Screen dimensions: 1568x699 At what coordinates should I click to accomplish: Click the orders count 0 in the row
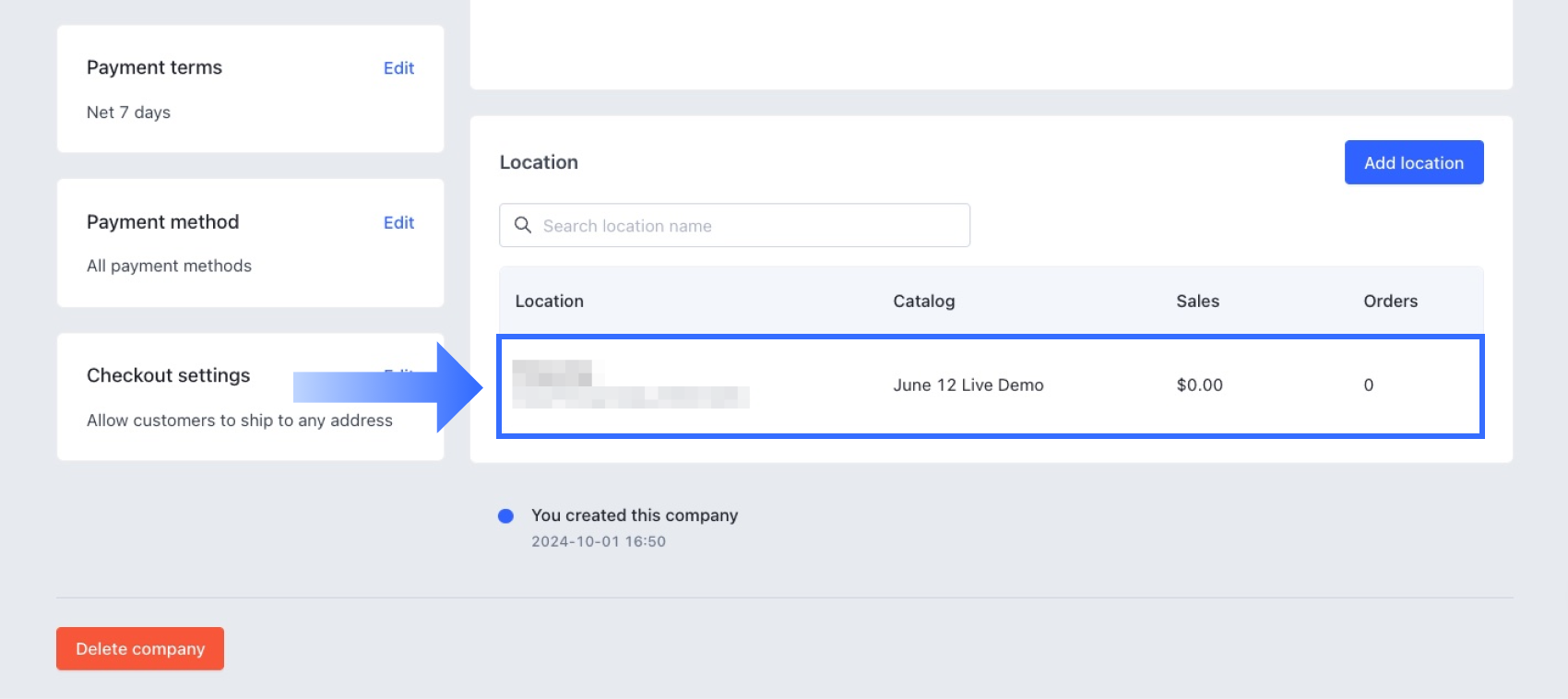[1369, 385]
